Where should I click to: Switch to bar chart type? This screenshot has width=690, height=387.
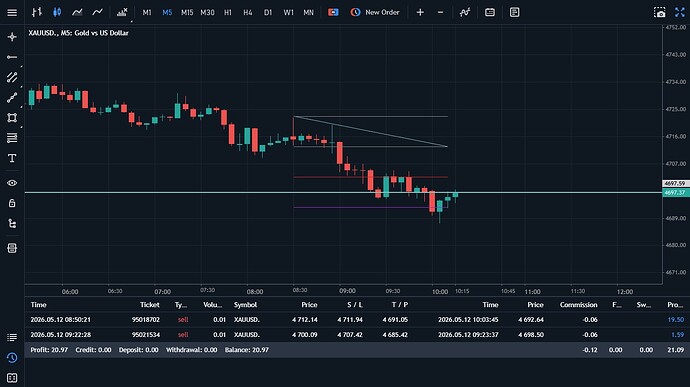37,12
